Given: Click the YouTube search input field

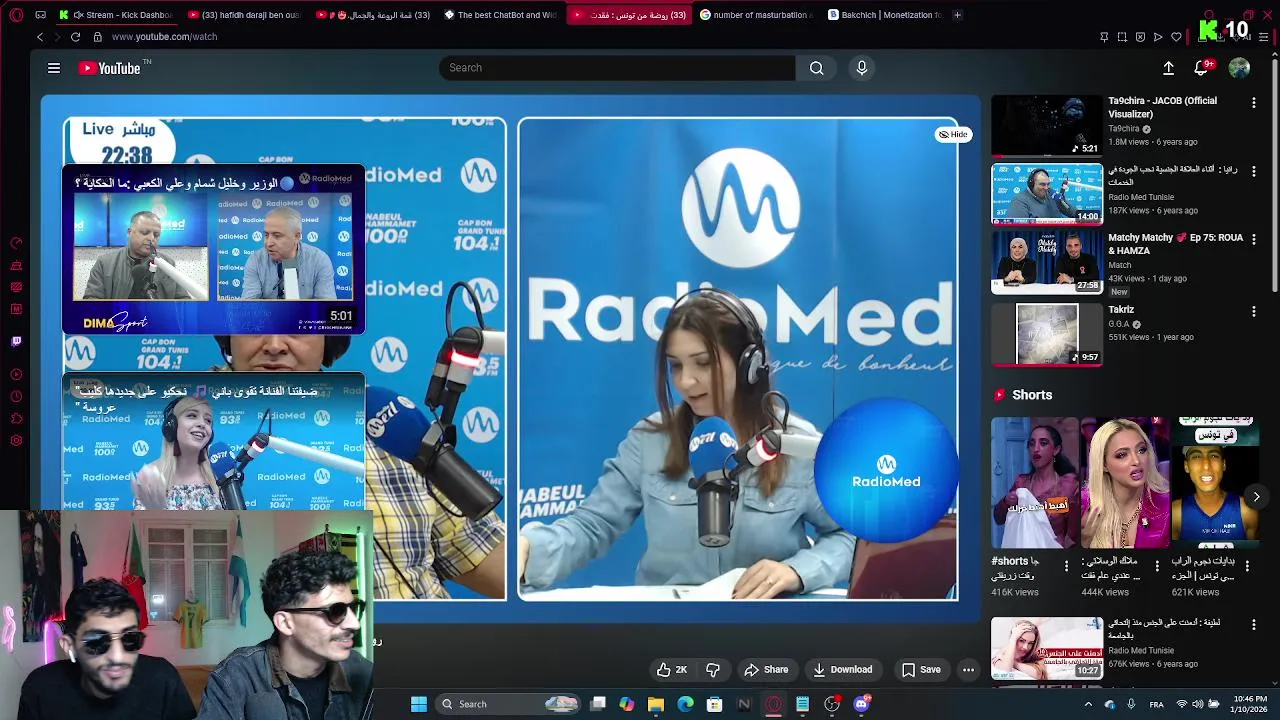Looking at the screenshot, I should (x=617, y=68).
